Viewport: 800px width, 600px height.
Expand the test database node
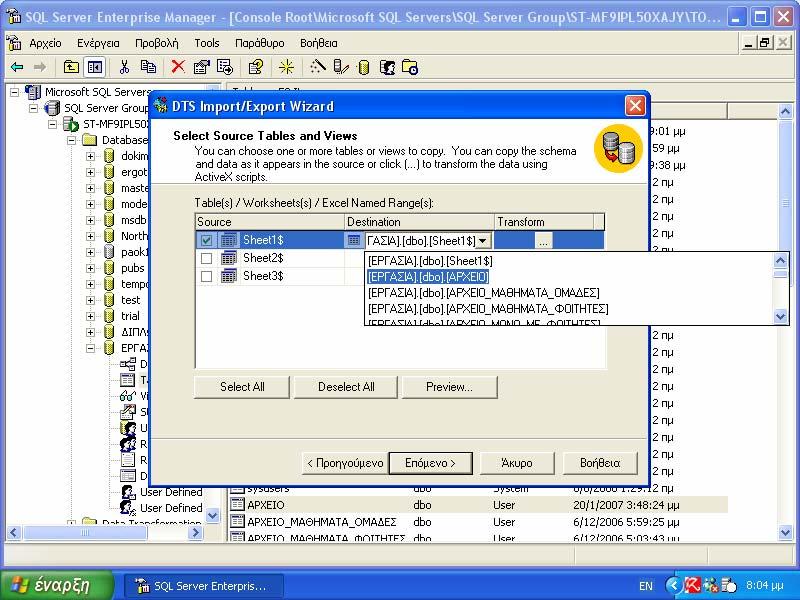90,300
